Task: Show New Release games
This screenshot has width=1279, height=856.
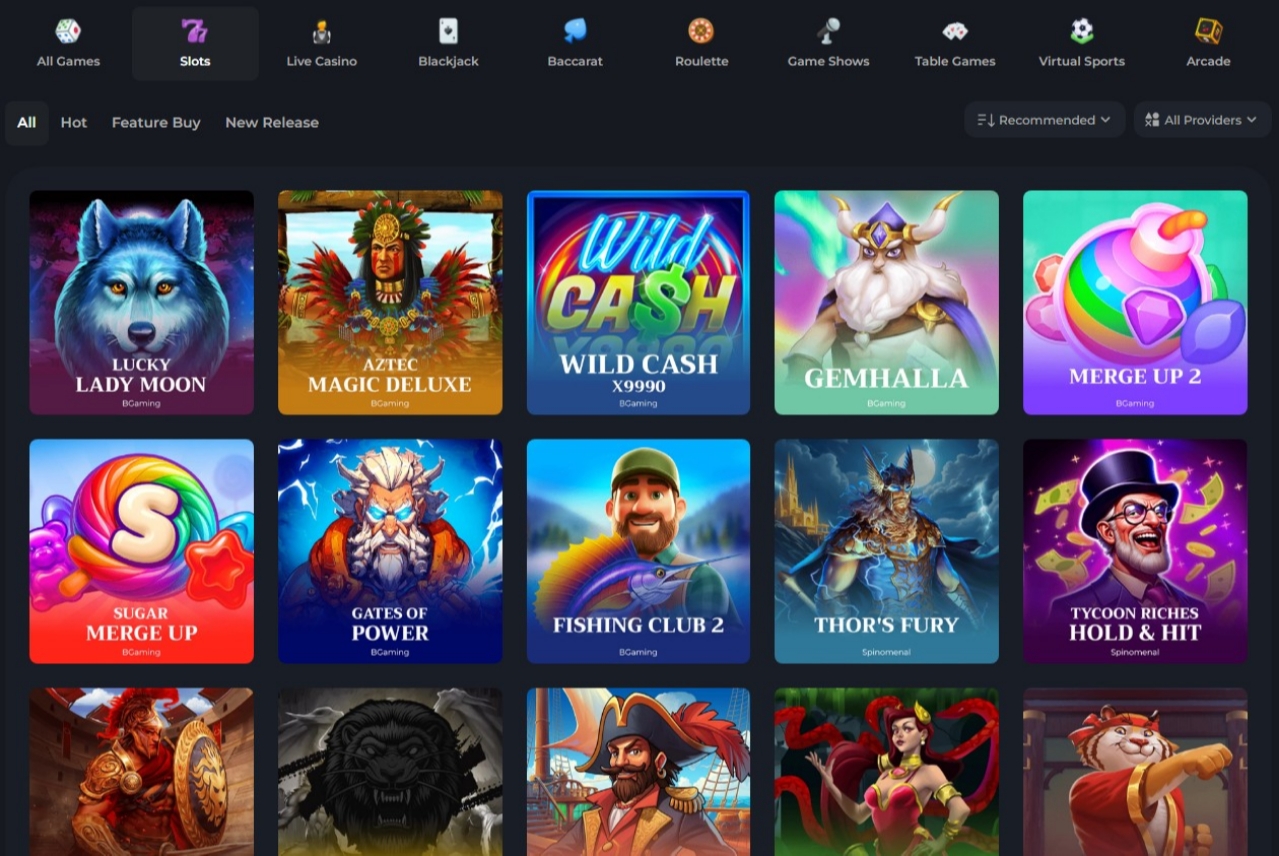Action: point(272,123)
